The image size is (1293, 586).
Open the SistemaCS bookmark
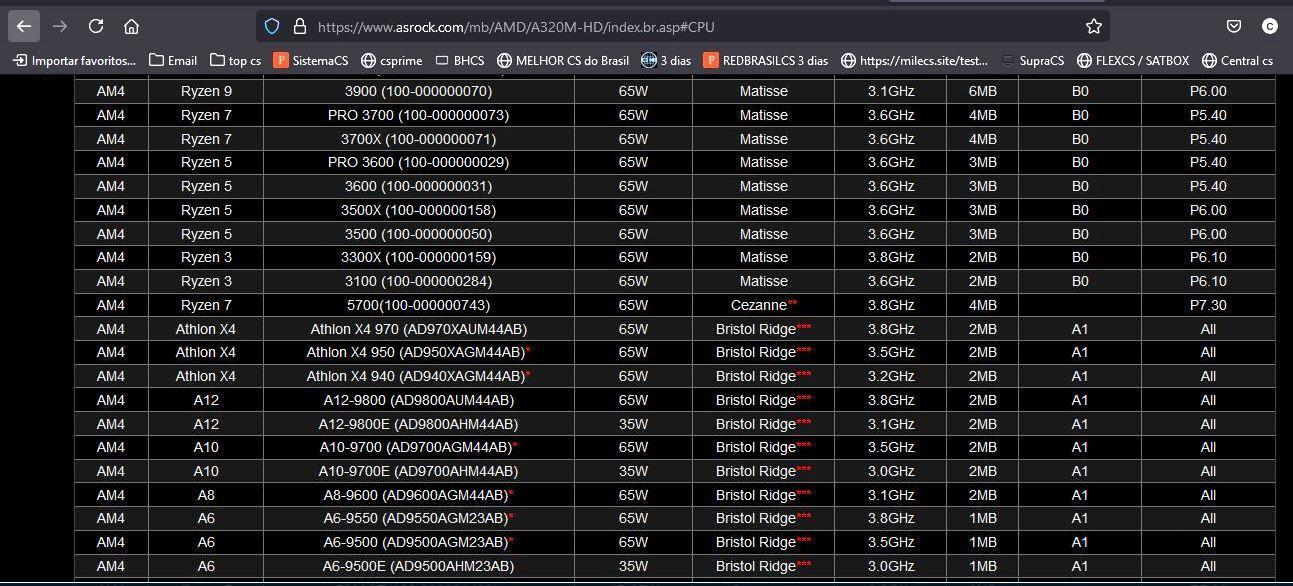coord(311,60)
